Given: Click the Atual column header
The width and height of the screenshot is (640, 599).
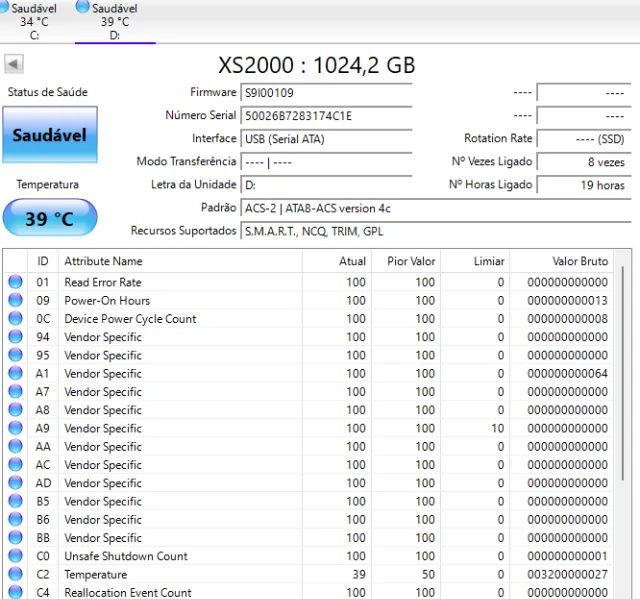Looking at the screenshot, I should point(337,261).
